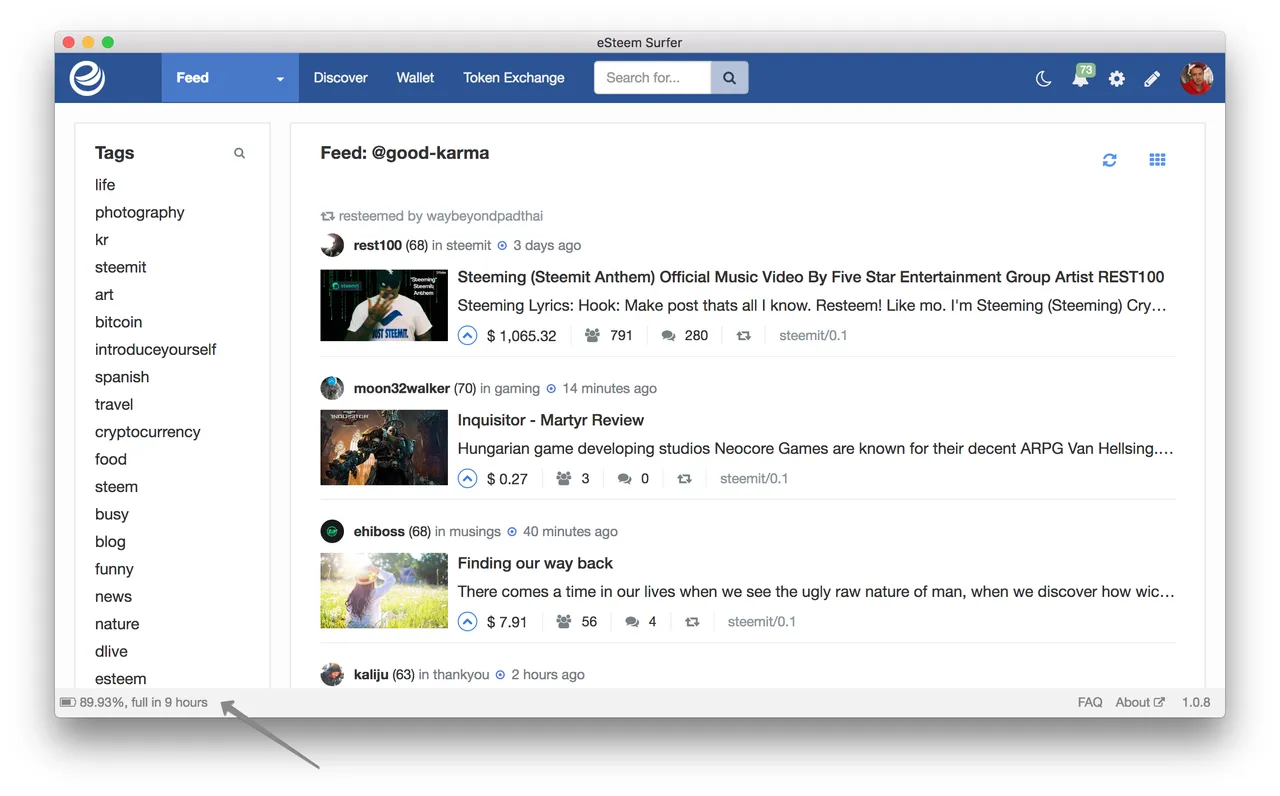The image size is (1280, 796).
Task: Open notifications bell with 73 badge
Action: pos(1081,77)
